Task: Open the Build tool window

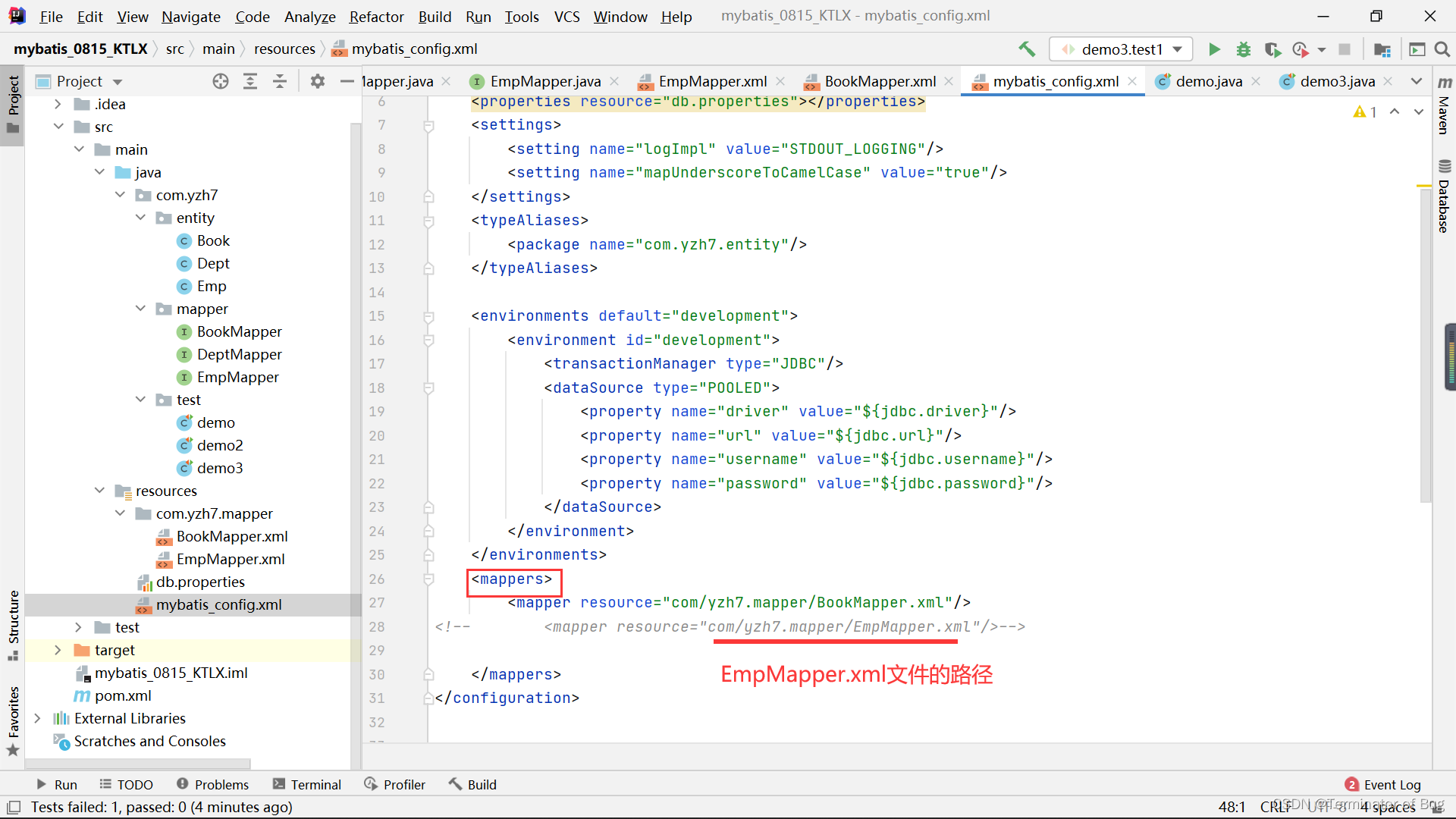Action: [x=472, y=785]
